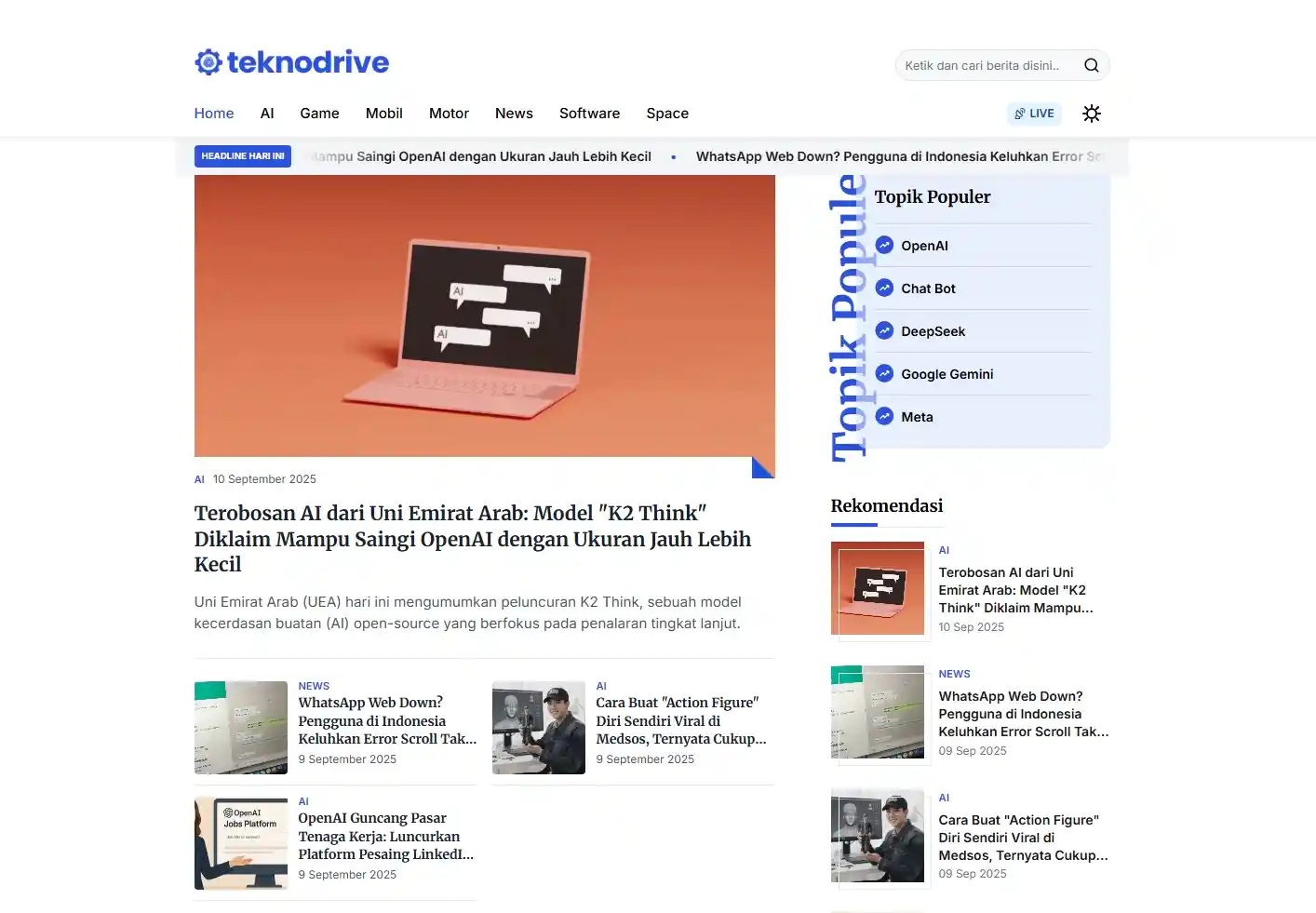Click AI label above OpenAI Guncang article
Viewport: 1316px width, 913px height.
tap(303, 801)
